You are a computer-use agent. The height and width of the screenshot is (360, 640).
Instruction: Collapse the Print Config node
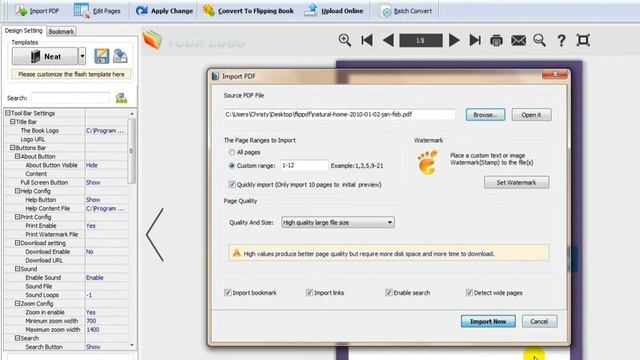18,217
